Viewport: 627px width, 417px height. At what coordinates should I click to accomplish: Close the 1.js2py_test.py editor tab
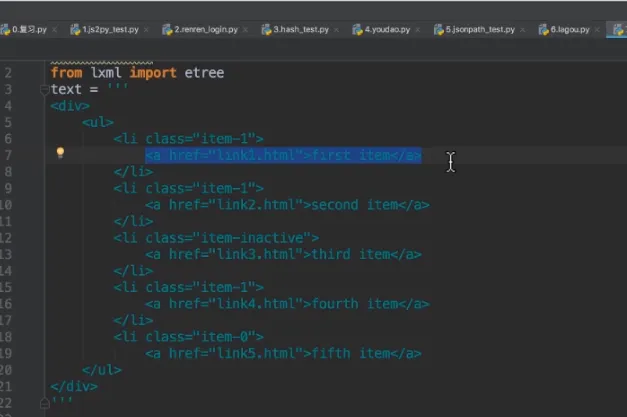(147, 30)
